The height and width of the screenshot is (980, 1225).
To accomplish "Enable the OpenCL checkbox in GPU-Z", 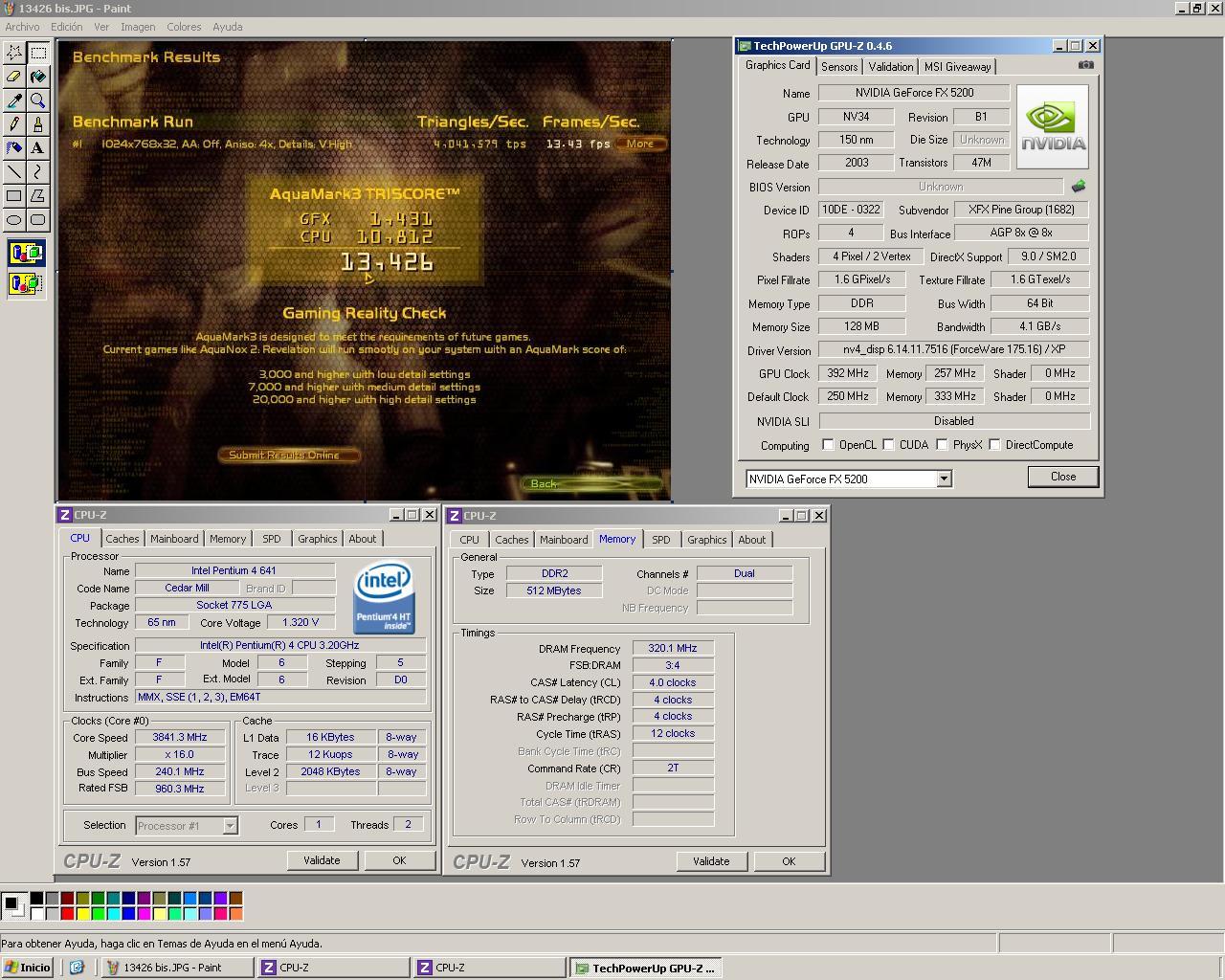I will (828, 445).
